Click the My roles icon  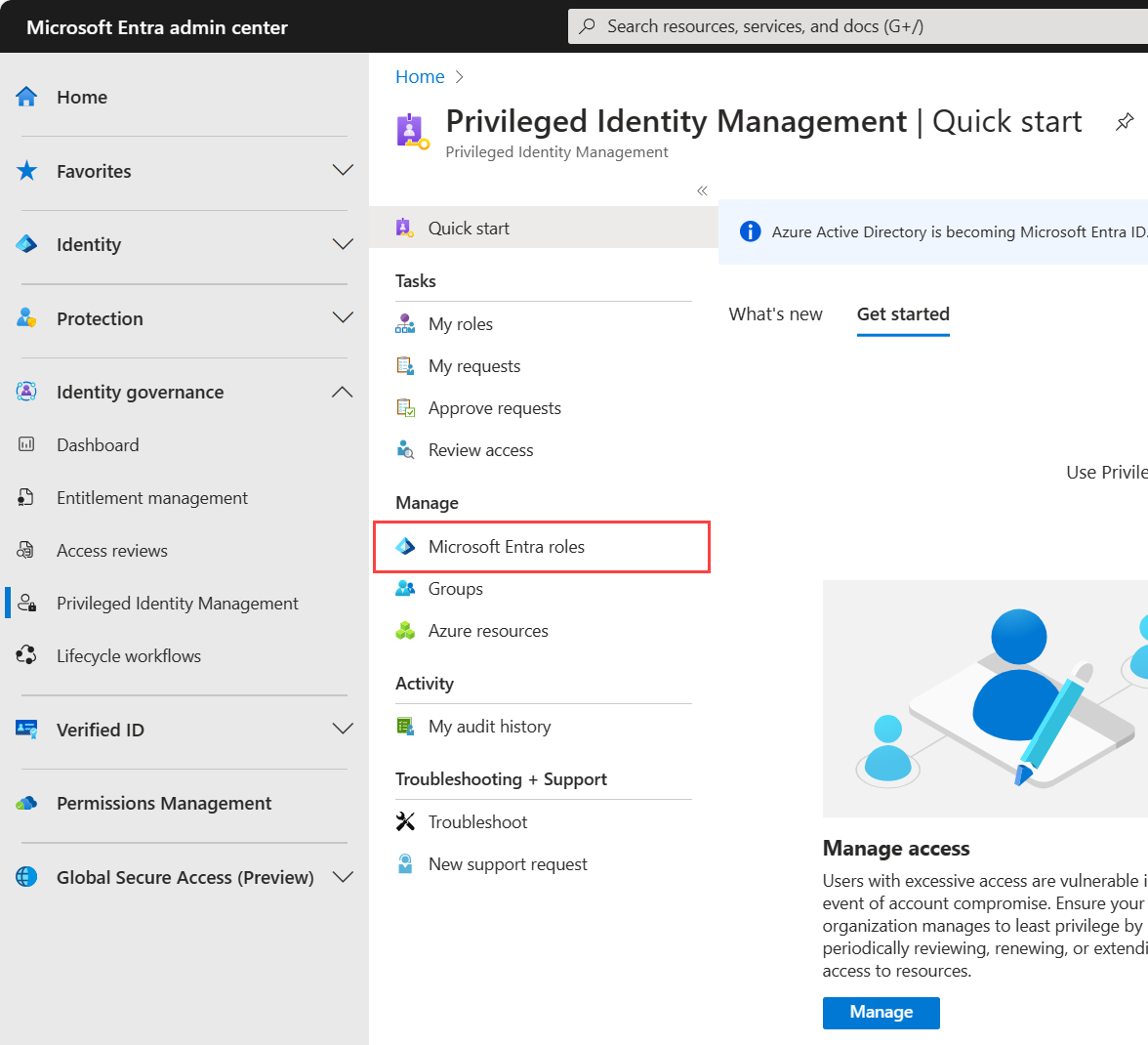(405, 324)
